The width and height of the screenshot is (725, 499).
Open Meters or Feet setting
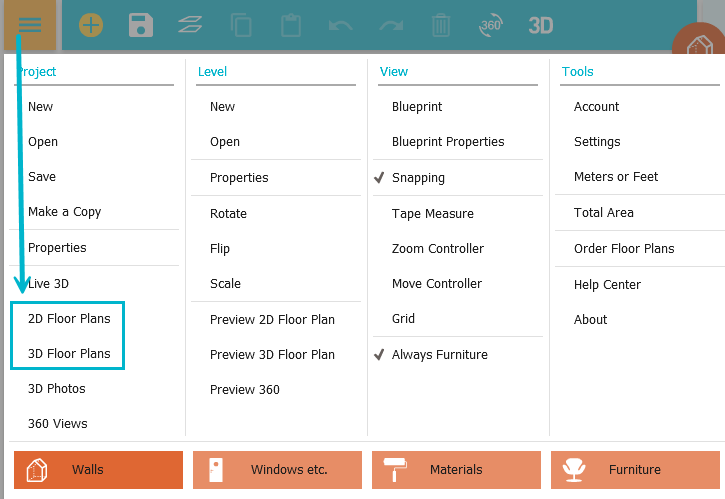[616, 177]
